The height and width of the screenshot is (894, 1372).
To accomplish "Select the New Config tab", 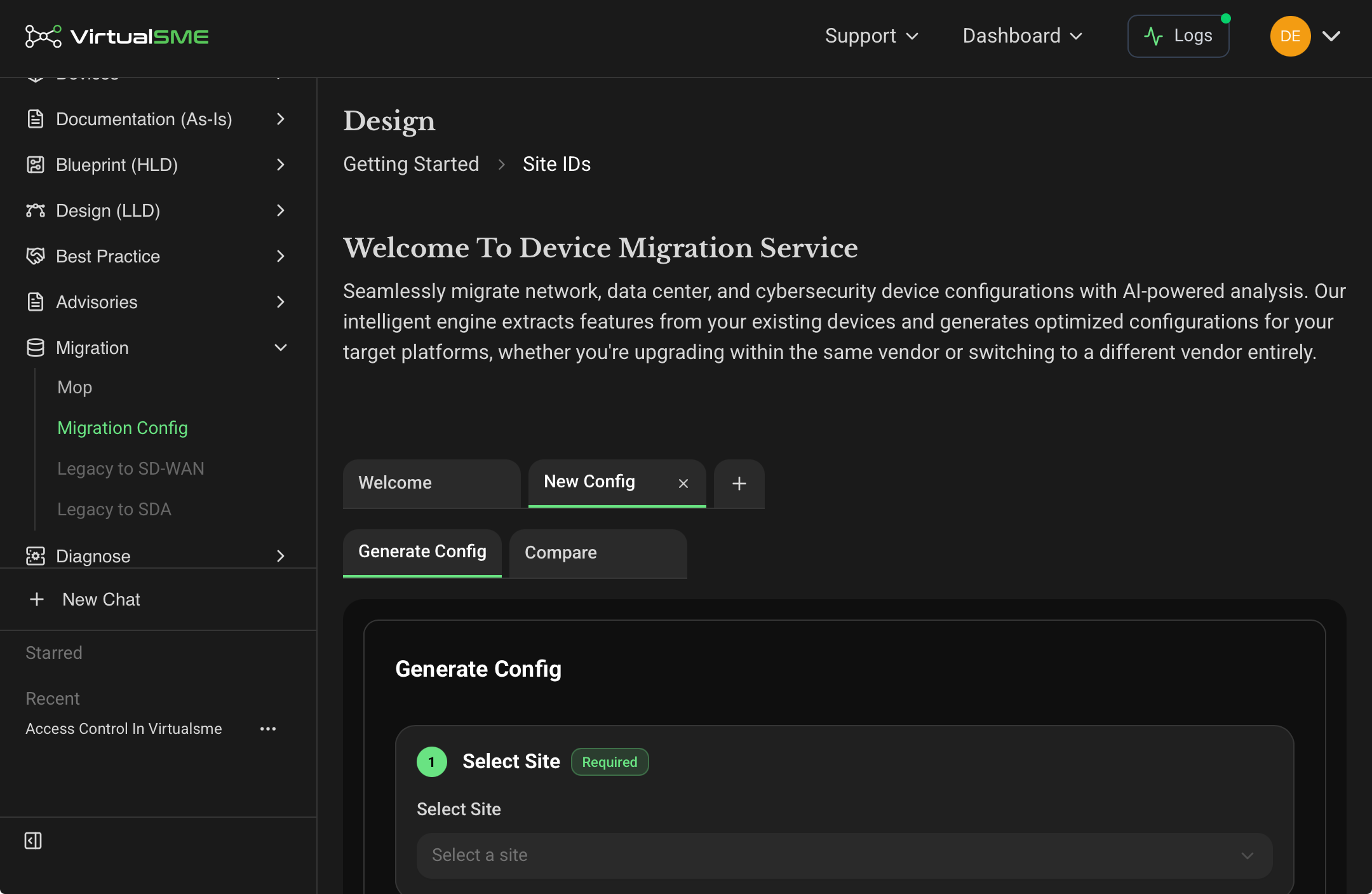I will coord(617,484).
